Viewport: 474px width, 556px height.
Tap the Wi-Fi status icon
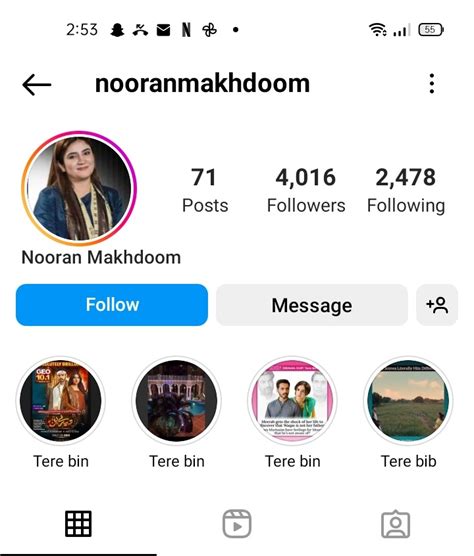click(x=378, y=29)
